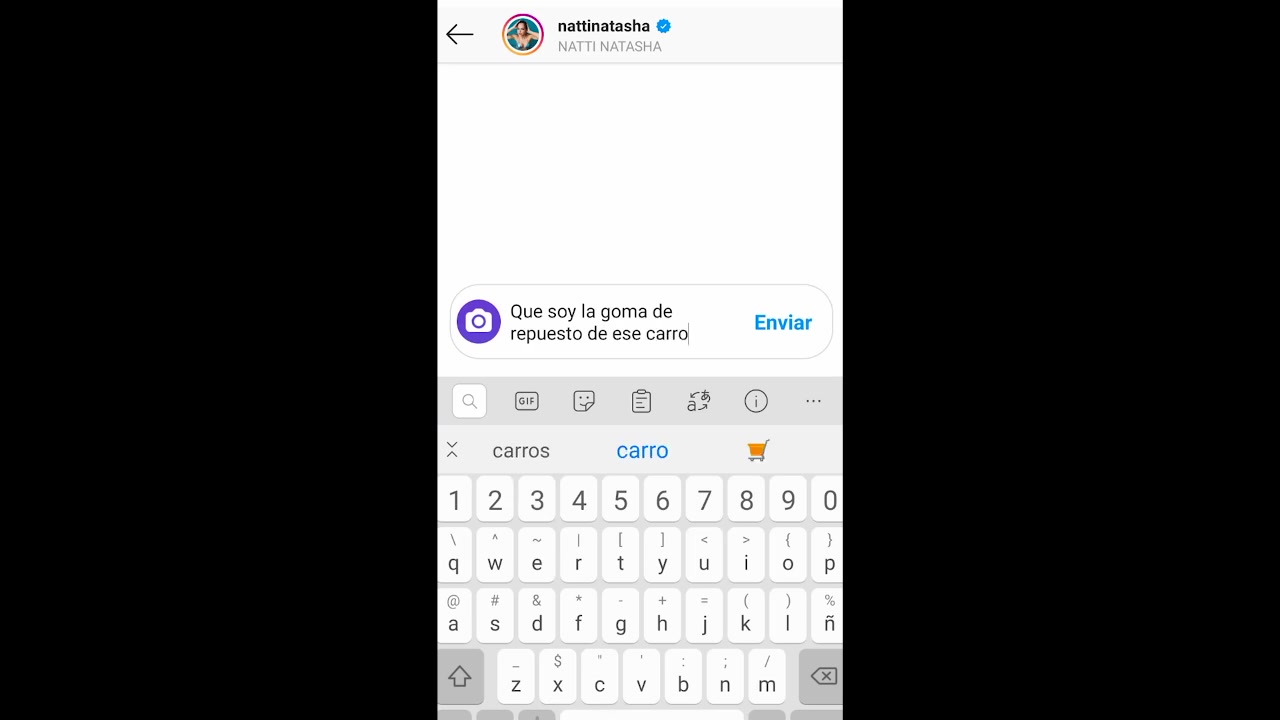The height and width of the screenshot is (720, 1280).
Task: Select the "carro" suggestion
Action: (642, 451)
